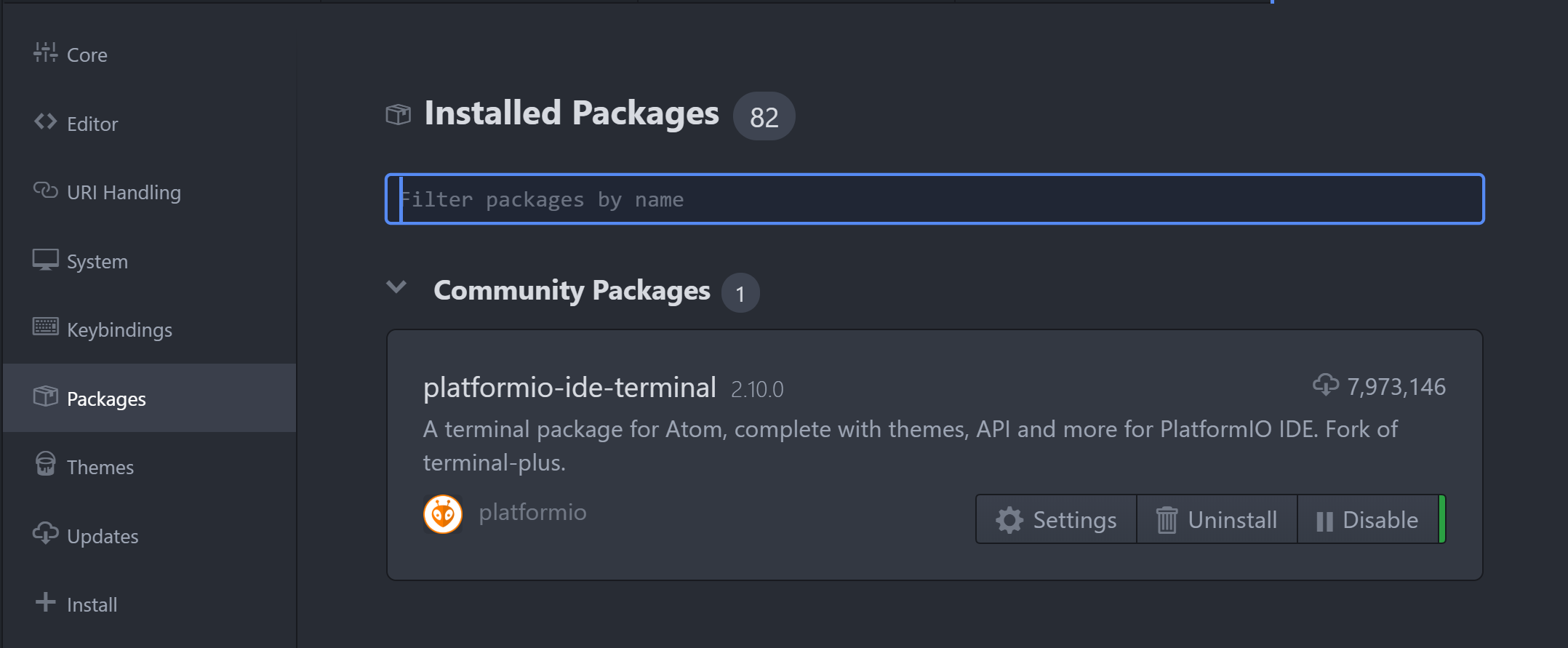Disable the platformio-ide-terminal package
Screen dimensions: 1568x648
point(1368,520)
